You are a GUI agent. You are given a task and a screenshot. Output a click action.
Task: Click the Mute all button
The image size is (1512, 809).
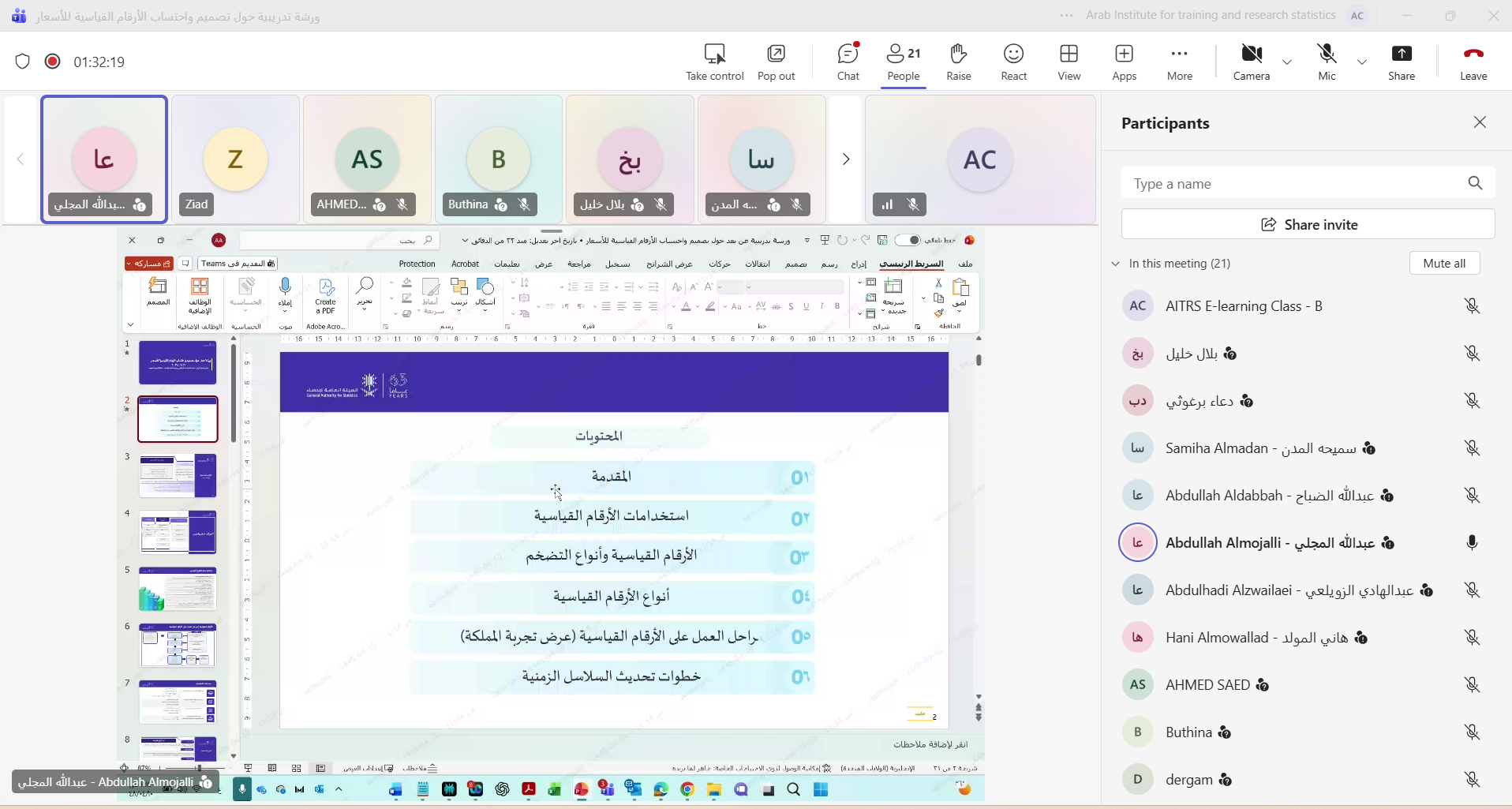pyautogui.click(x=1444, y=264)
